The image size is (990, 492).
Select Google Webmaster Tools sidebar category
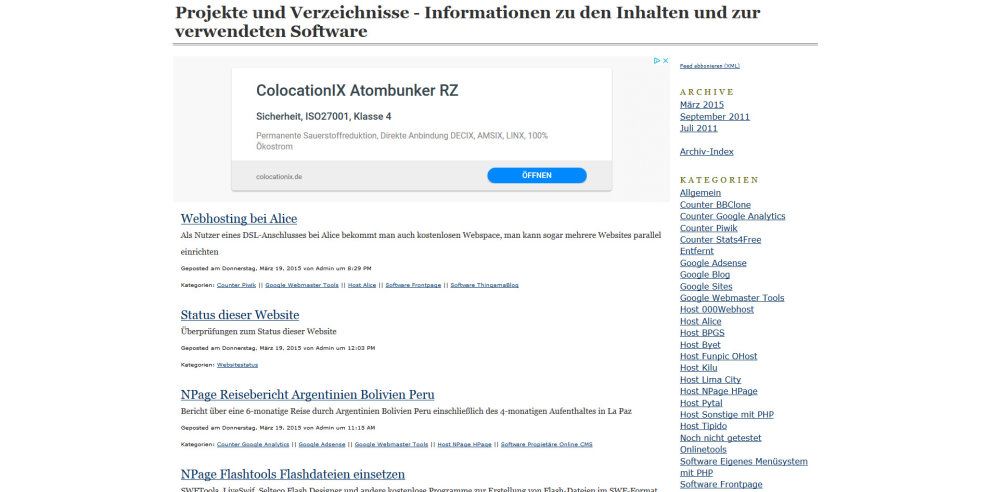point(731,298)
